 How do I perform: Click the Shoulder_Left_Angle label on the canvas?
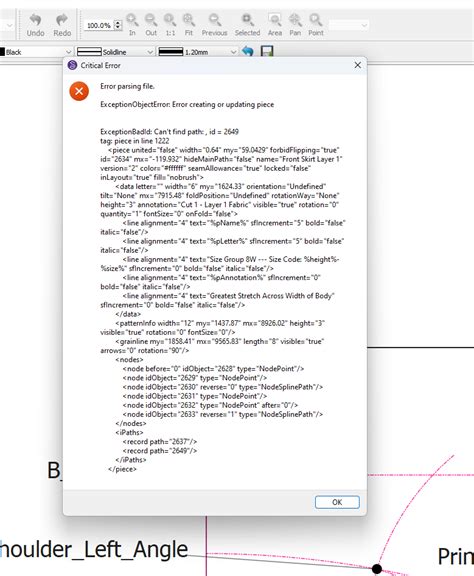coord(94,550)
